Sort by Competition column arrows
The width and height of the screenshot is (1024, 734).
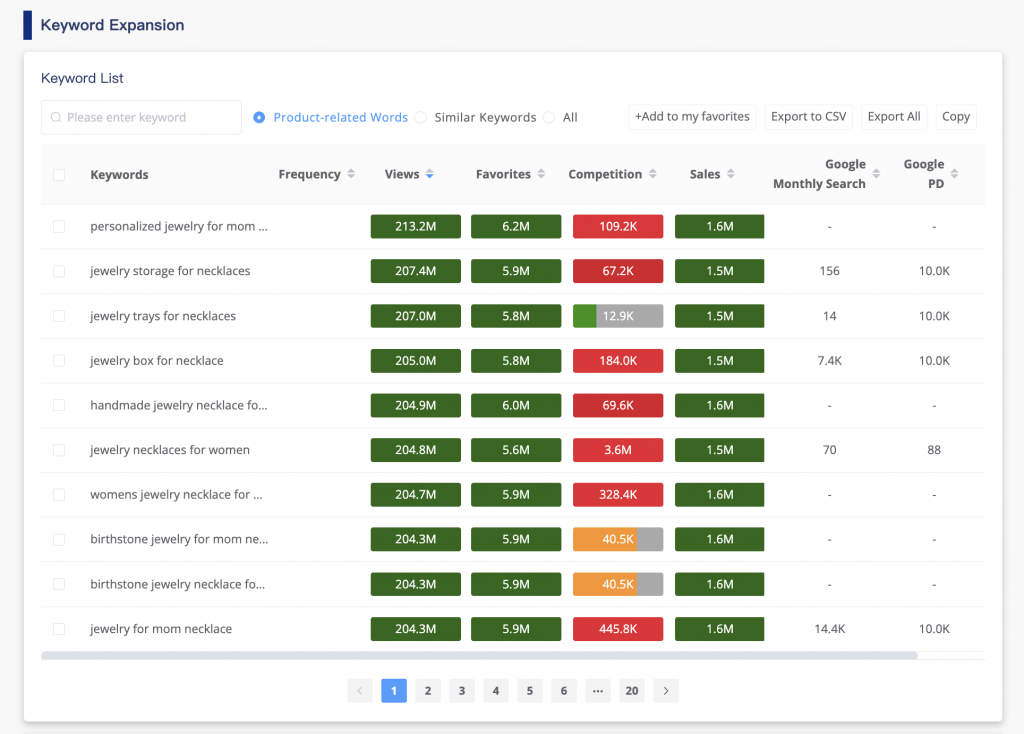[x=652, y=174]
